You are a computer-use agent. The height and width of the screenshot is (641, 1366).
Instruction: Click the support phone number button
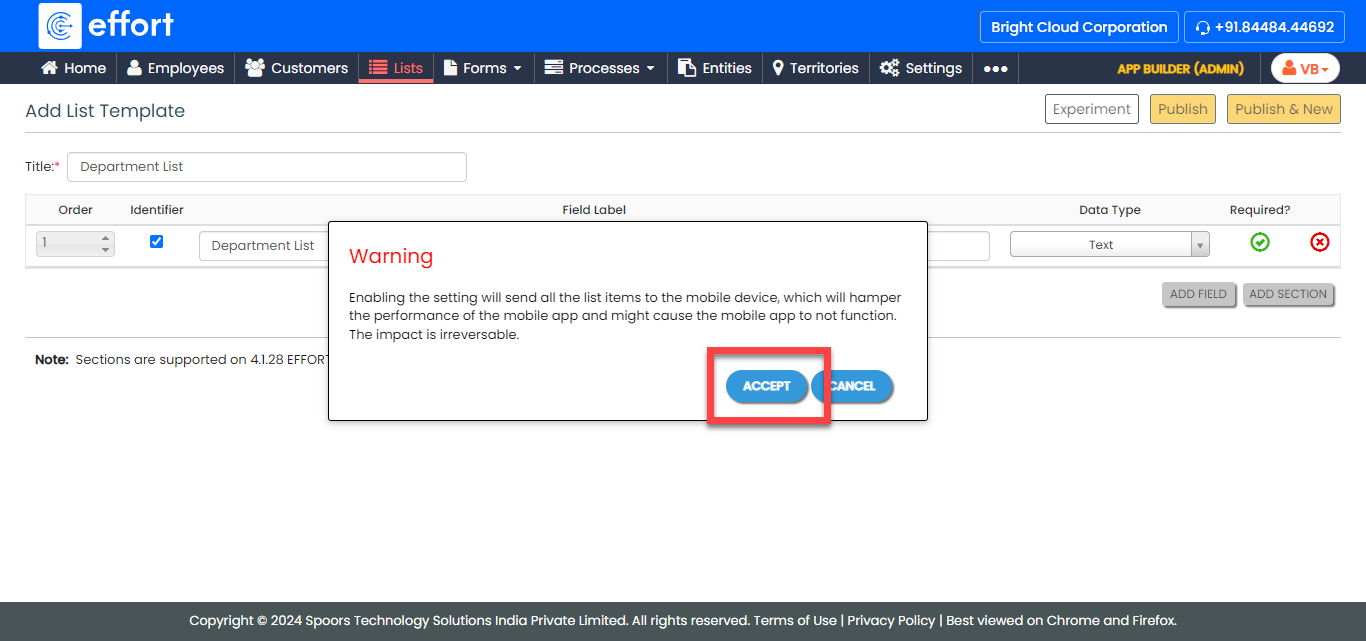click(x=1263, y=27)
